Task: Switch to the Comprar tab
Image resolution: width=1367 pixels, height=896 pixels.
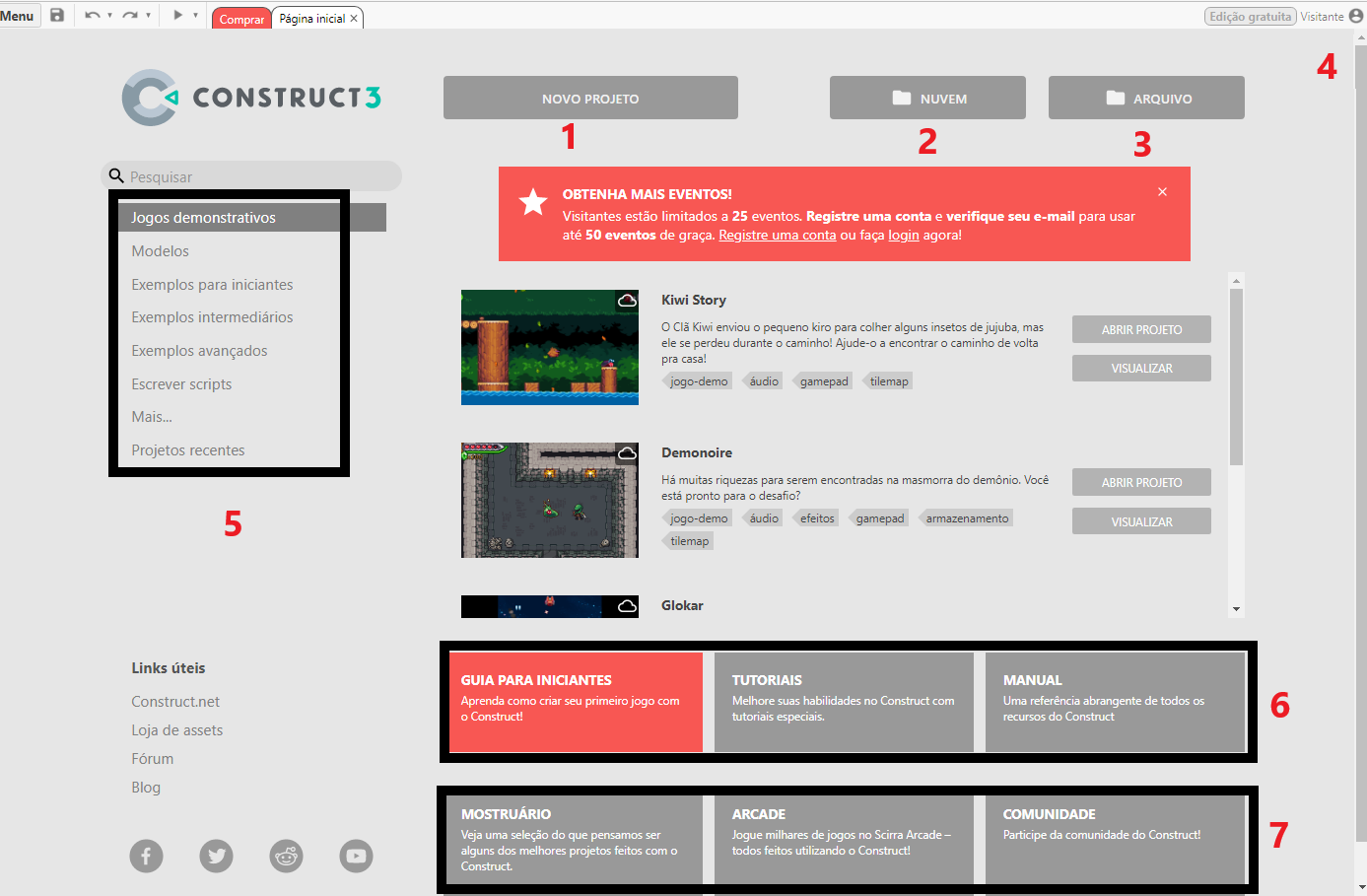Action: click(x=241, y=19)
